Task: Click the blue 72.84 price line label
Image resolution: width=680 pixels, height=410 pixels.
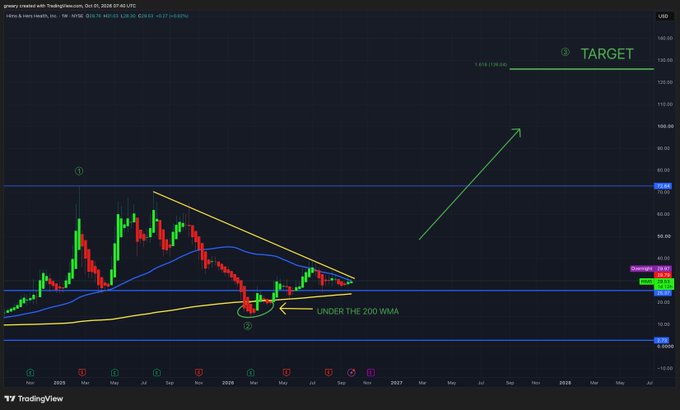Action: click(x=663, y=186)
